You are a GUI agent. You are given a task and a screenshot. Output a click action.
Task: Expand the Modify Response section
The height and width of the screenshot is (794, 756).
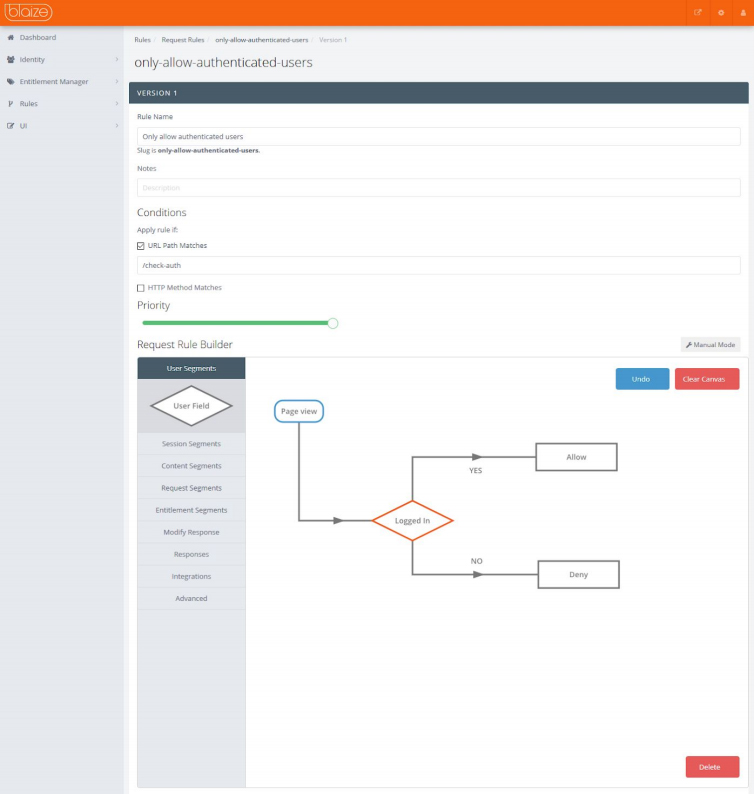tap(191, 532)
